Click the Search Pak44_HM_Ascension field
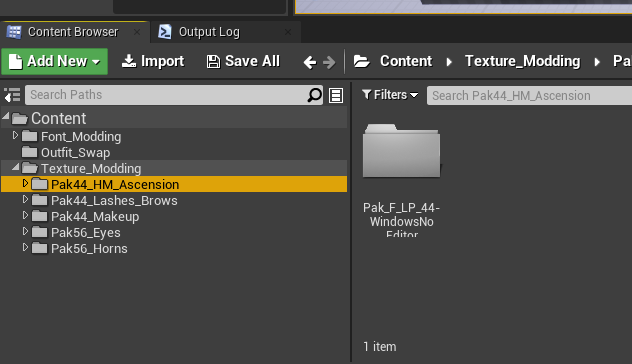The width and height of the screenshot is (632, 364). 529,96
